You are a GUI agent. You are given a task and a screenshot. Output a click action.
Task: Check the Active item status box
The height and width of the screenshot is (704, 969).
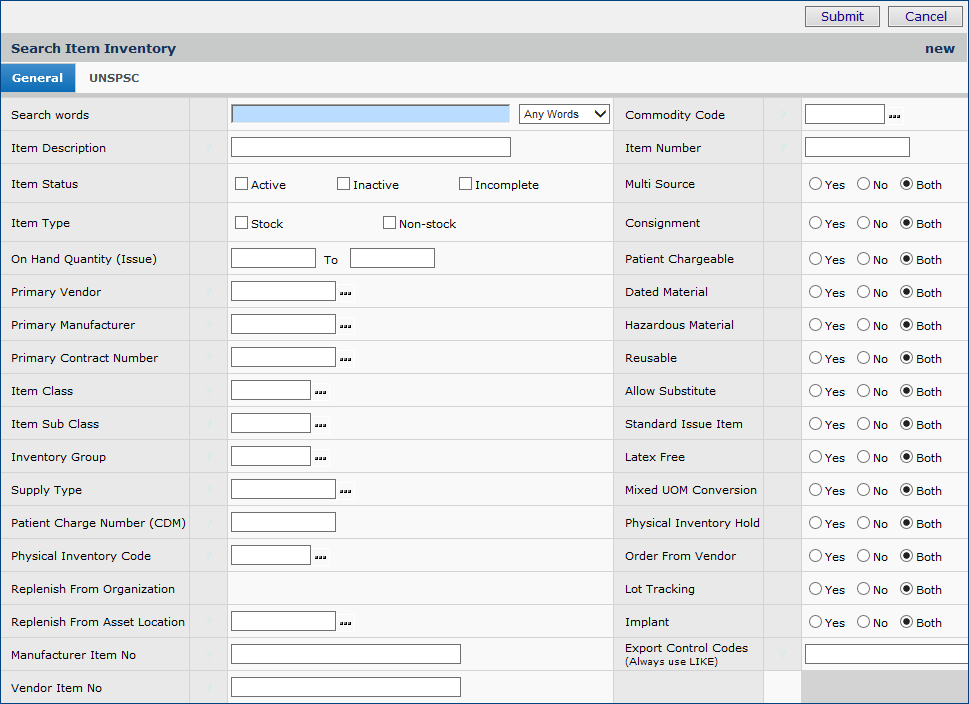[241, 184]
